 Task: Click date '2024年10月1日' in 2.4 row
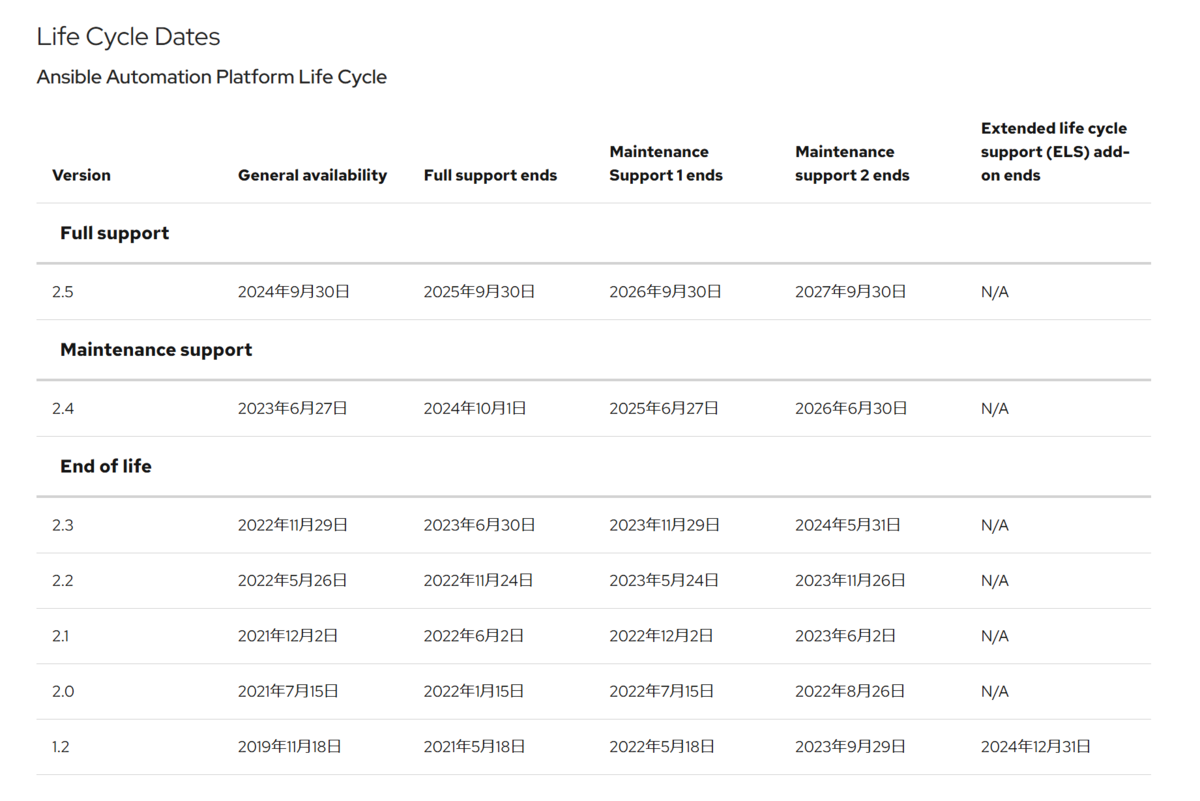click(475, 408)
